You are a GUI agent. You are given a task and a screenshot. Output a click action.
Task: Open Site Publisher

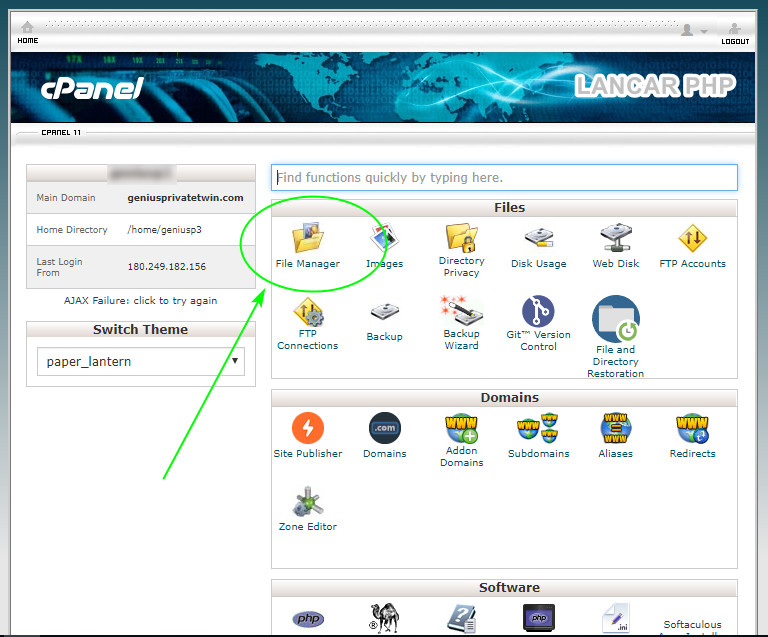tap(308, 435)
